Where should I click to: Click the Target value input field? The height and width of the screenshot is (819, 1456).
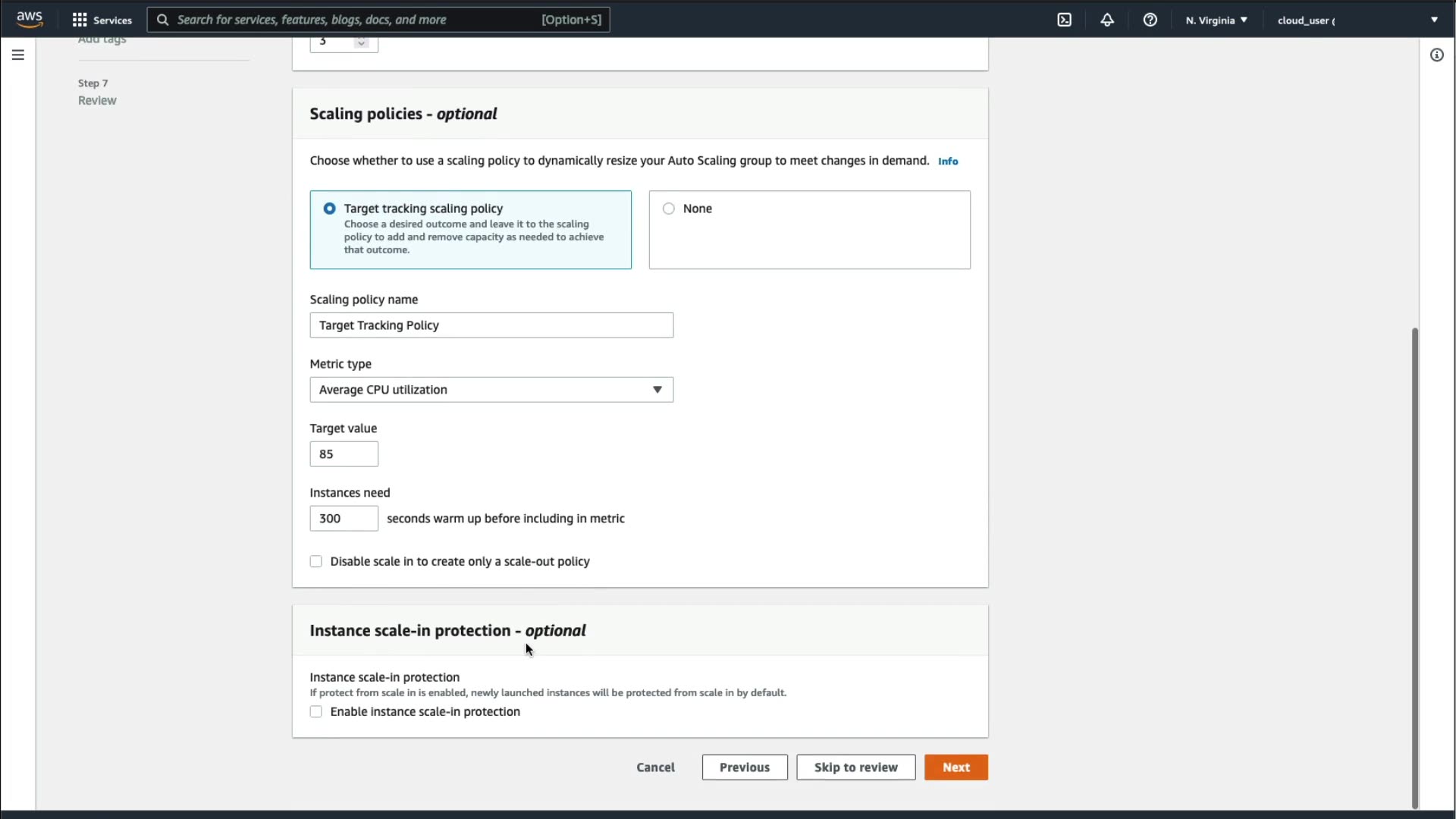[344, 453]
